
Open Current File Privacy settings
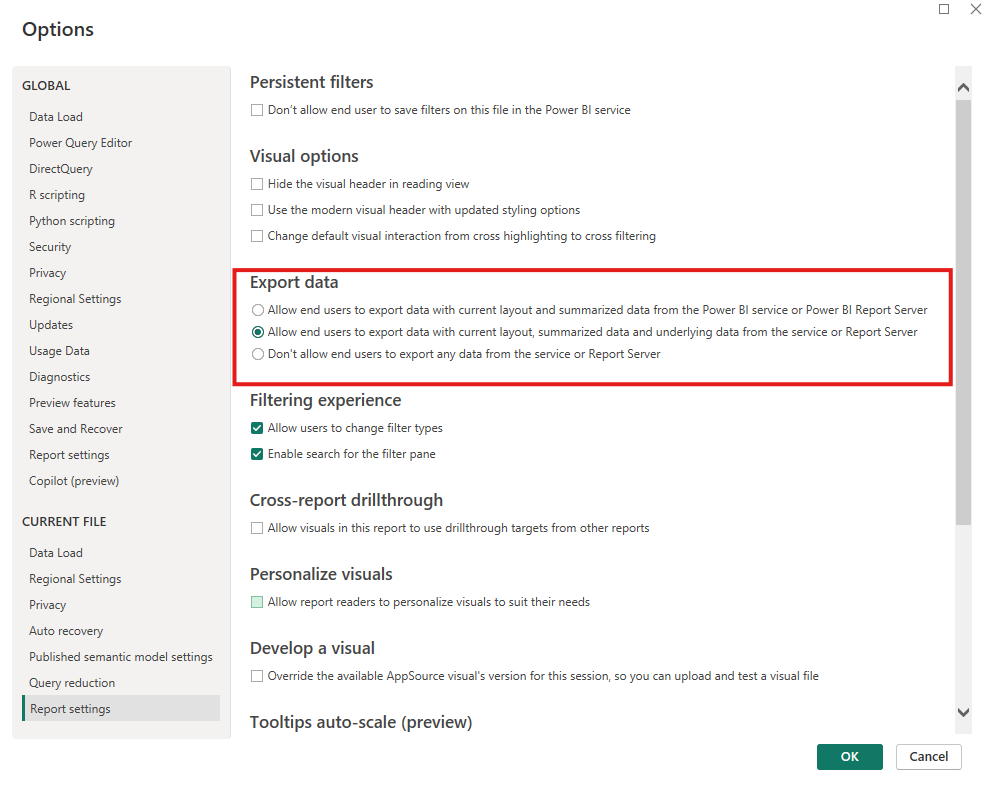47,605
